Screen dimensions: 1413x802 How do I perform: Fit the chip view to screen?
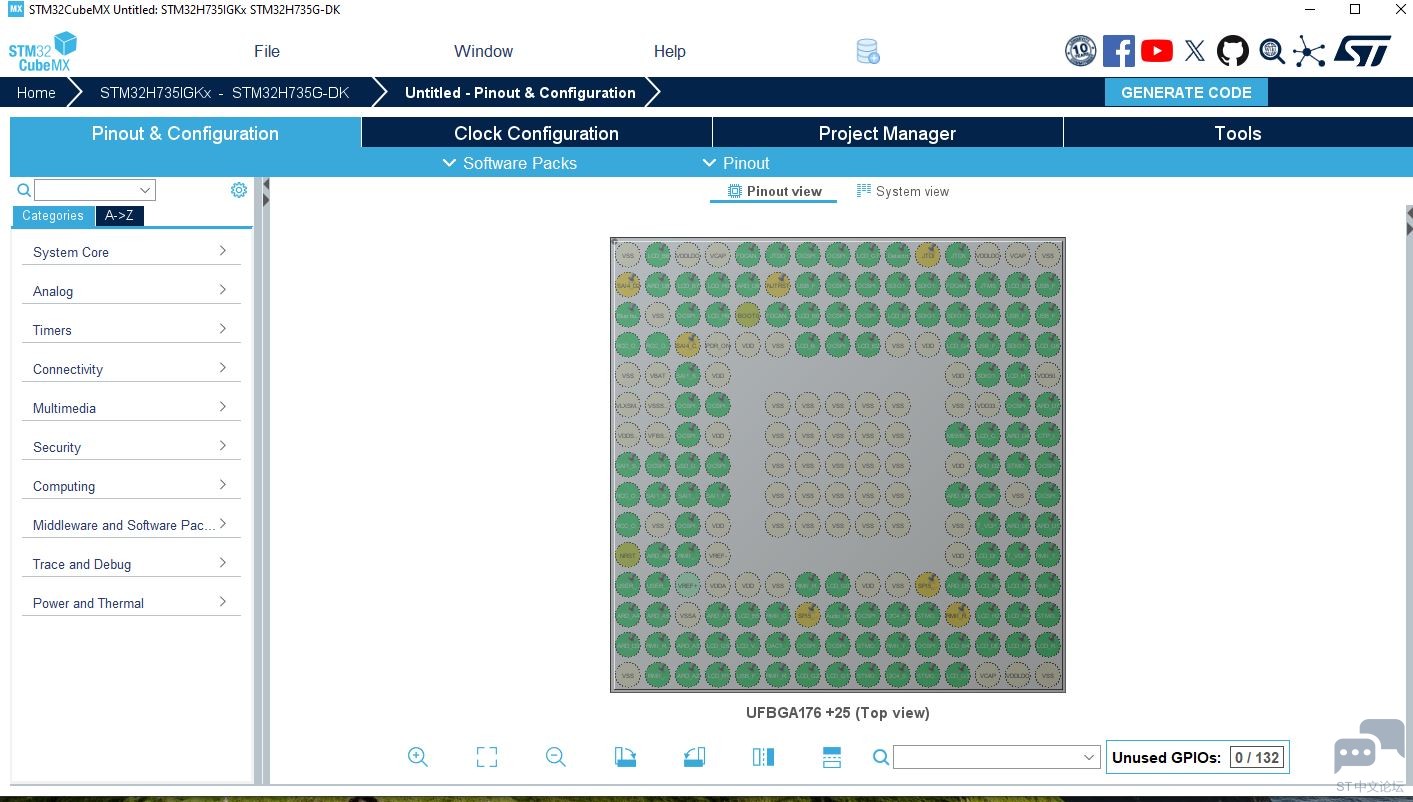[487, 757]
